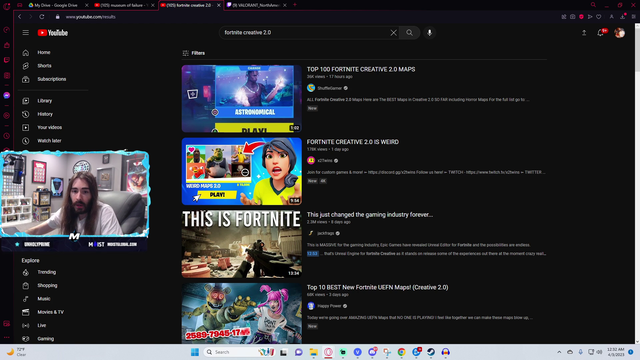
Task: Open the x2Twins channel link
Action: coord(325,161)
